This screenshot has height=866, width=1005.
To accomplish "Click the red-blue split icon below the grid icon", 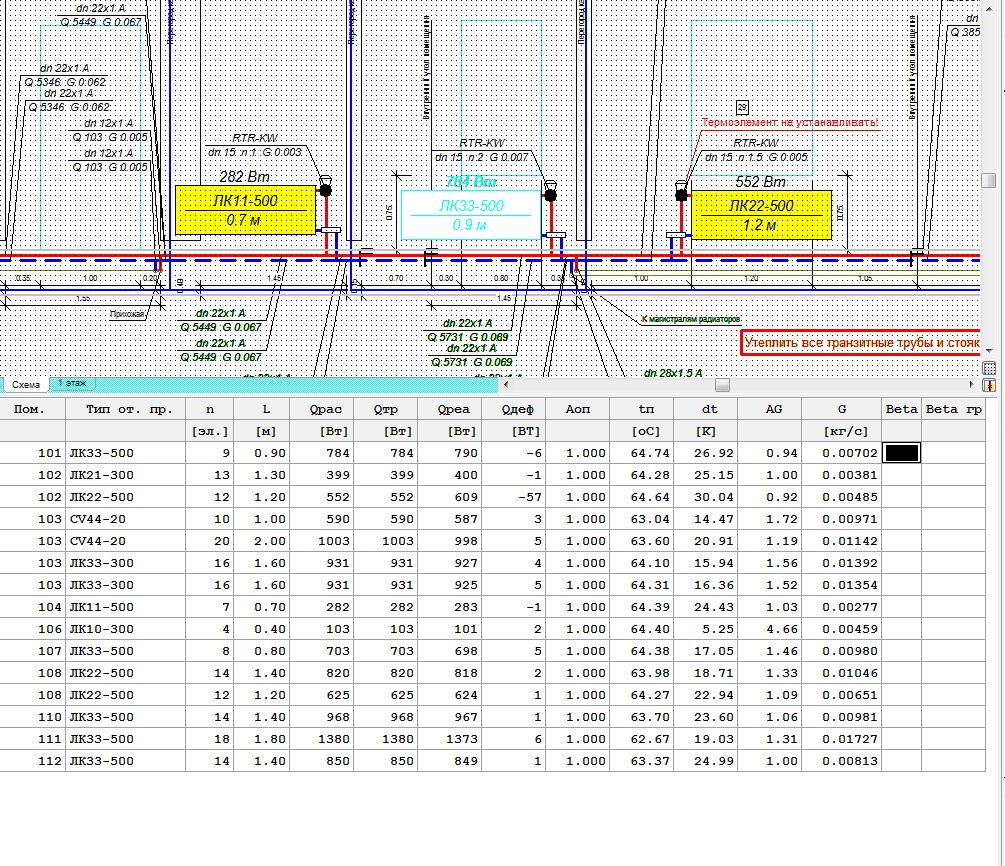I will (990, 385).
